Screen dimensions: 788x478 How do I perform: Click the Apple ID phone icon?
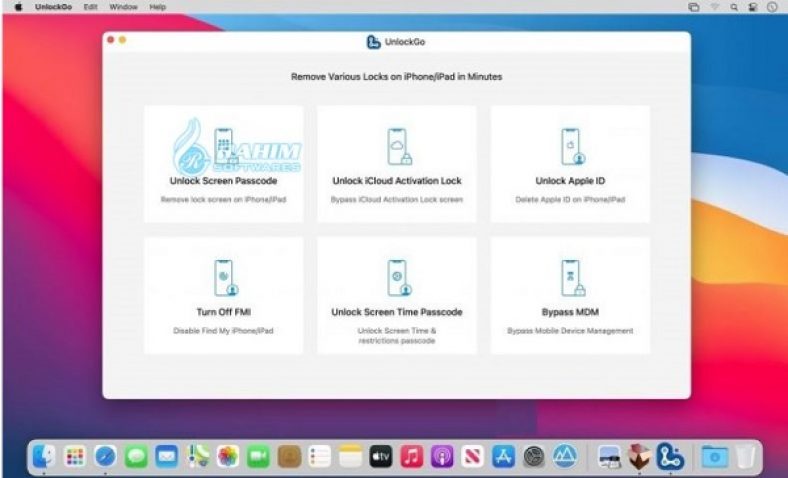click(x=572, y=146)
